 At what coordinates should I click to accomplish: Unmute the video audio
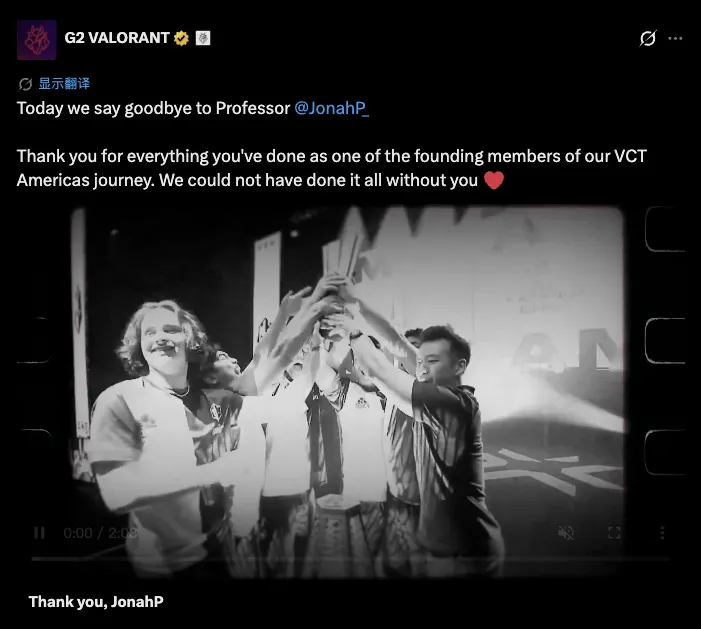coord(565,533)
